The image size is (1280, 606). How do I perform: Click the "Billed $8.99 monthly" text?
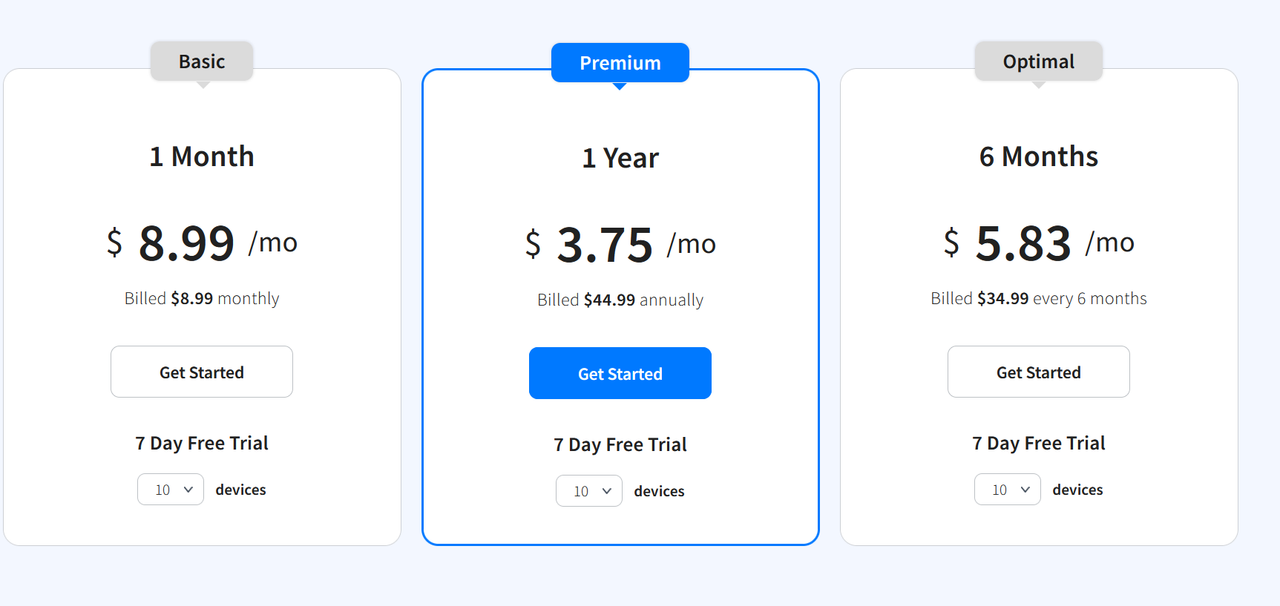[x=202, y=298]
